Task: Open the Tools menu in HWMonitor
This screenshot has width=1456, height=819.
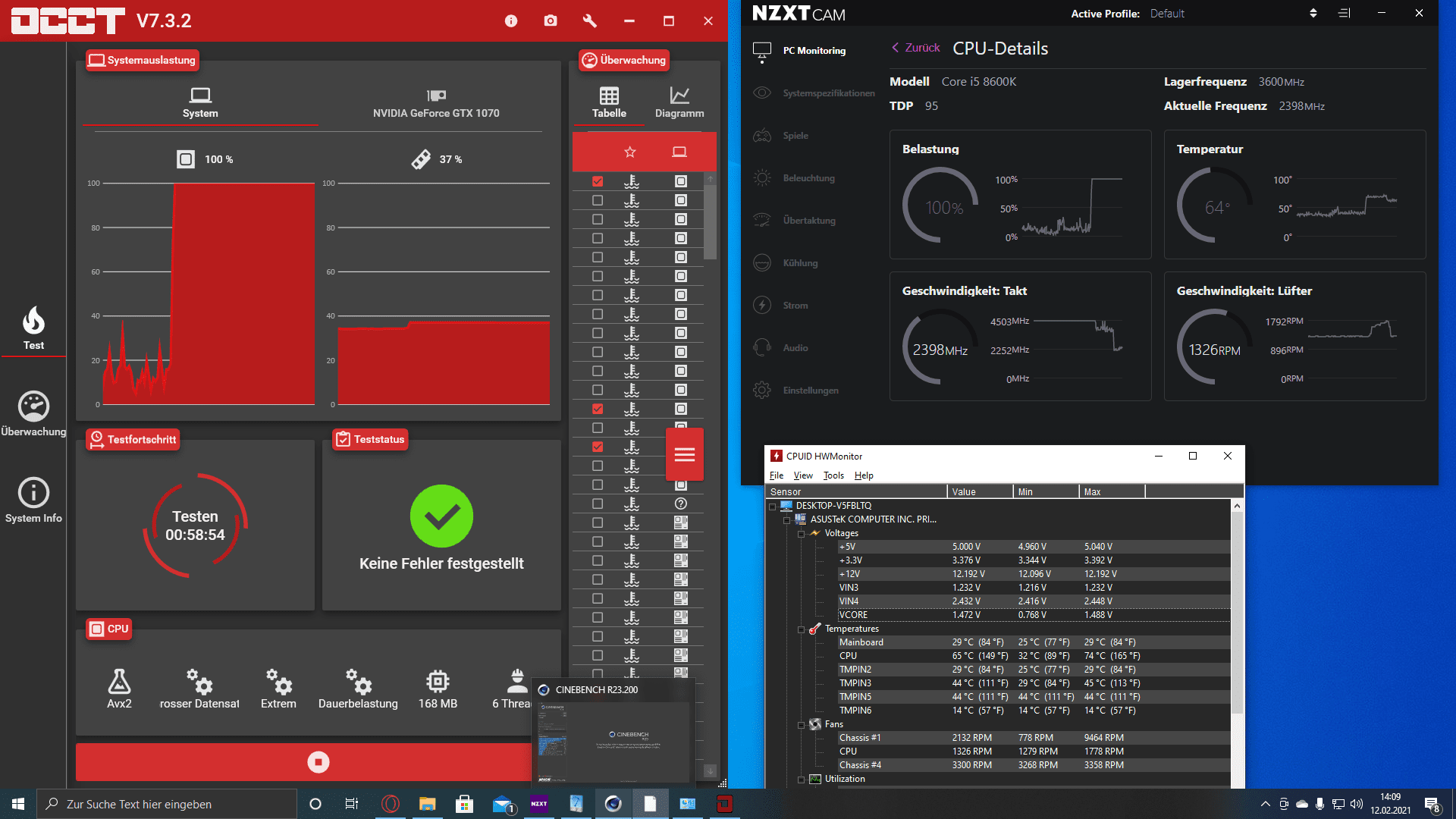Action: tap(831, 475)
